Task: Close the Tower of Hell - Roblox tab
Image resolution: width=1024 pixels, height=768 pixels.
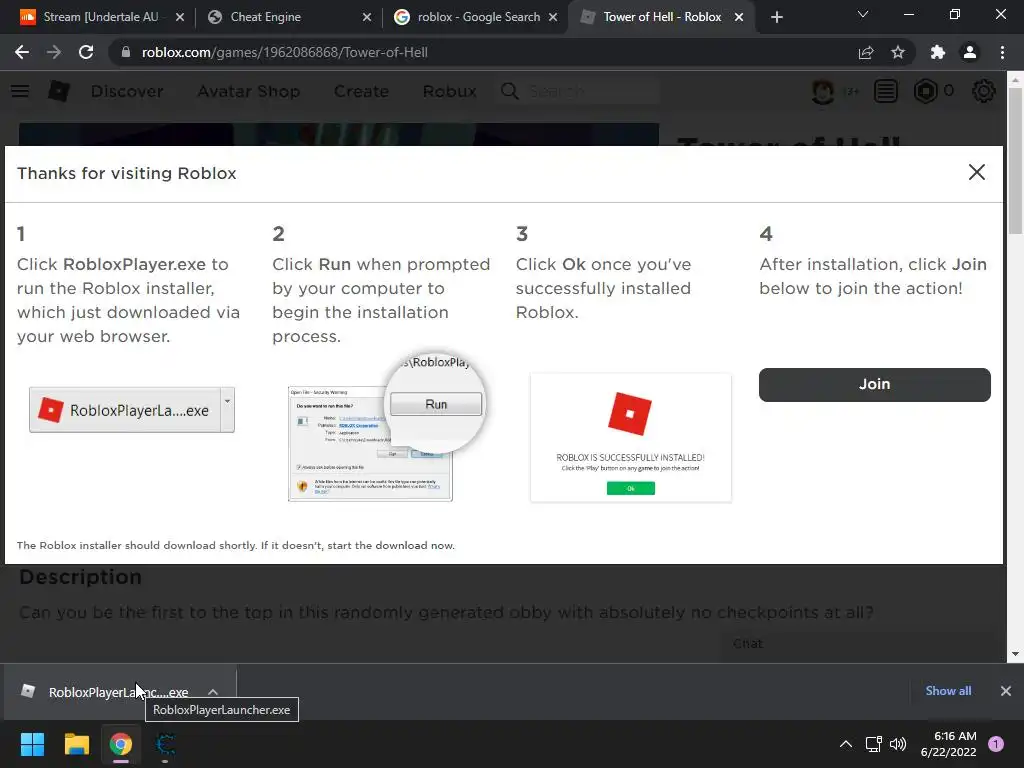Action: point(739,17)
